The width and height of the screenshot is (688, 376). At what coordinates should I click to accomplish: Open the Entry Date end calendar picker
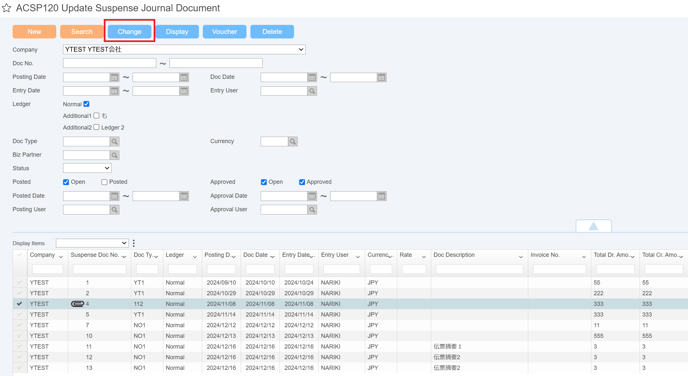tap(184, 91)
